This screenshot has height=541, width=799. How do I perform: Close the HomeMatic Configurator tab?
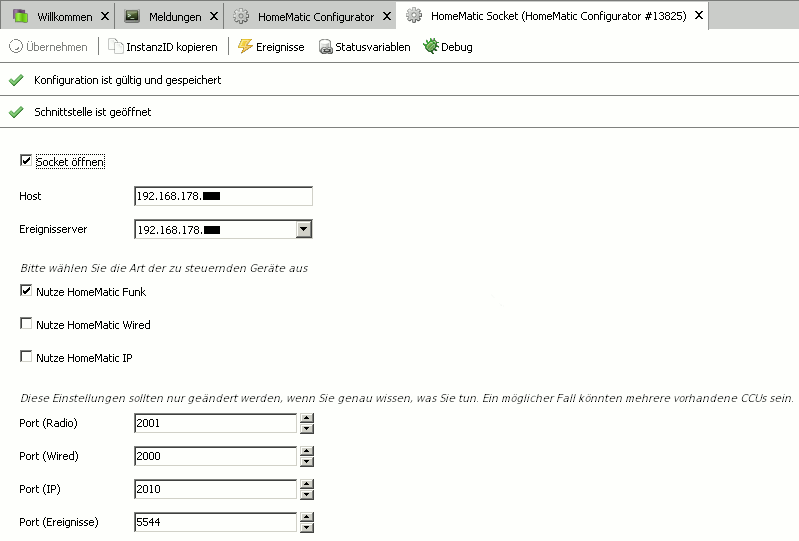tap(387, 16)
